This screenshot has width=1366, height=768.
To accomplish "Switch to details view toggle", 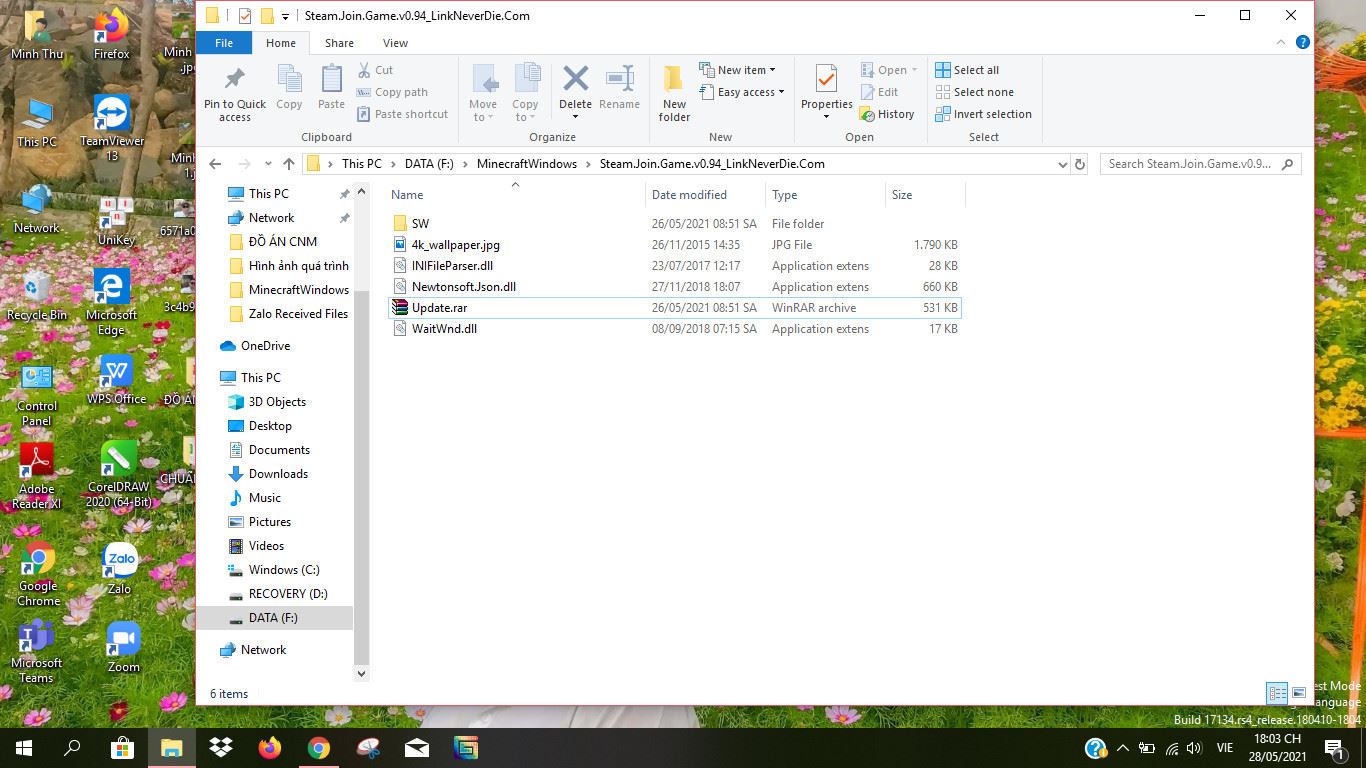I will (x=1277, y=693).
